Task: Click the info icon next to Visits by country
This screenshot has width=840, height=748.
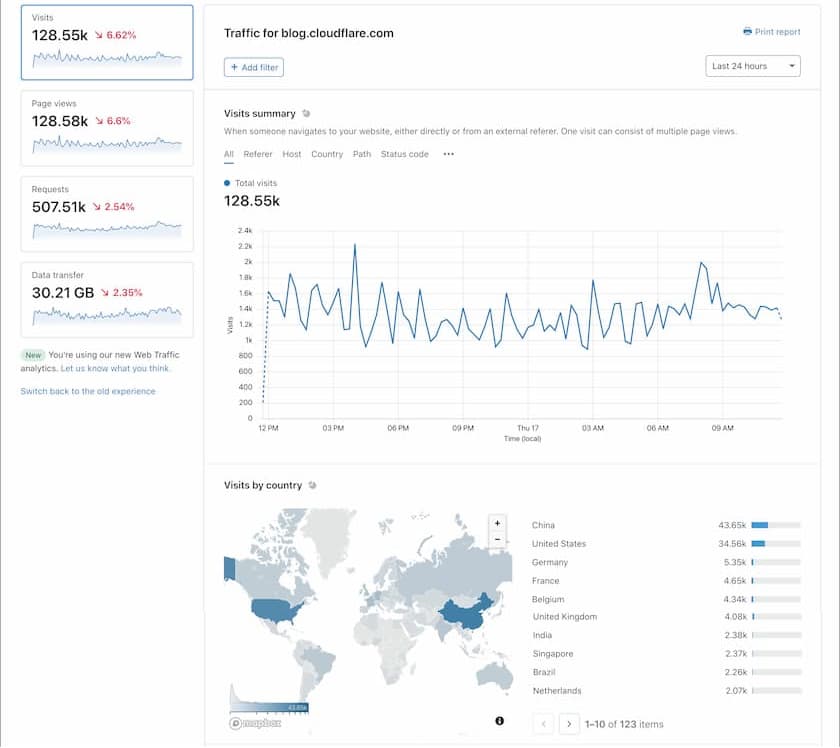Action: click(x=312, y=485)
